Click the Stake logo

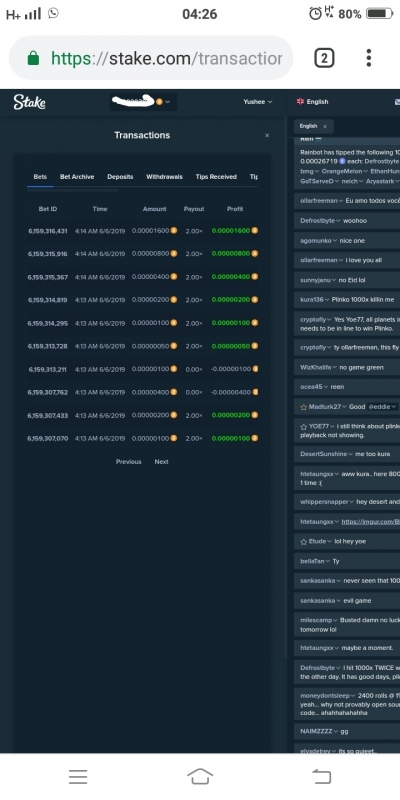[x=30, y=102]
